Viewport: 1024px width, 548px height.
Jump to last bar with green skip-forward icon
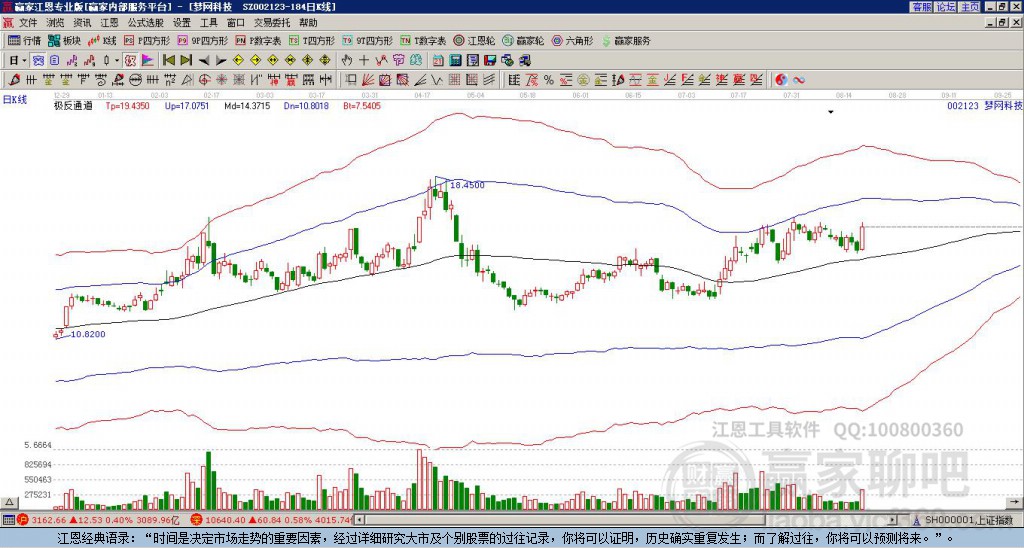(x=186, y=60)
